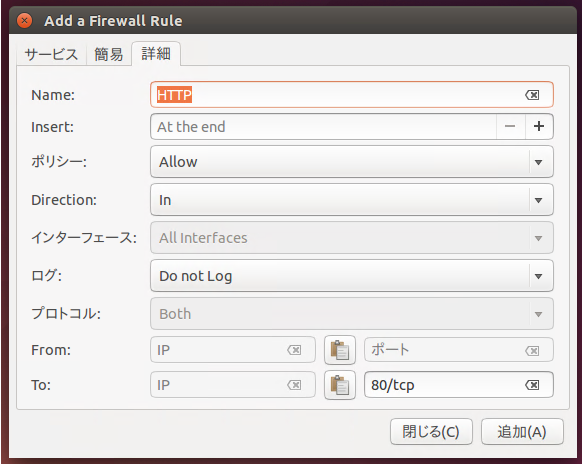Image resolution: width=582 pixels, height=464 pixels.
Task: Click the 追加(A) button
Action: 522,432
